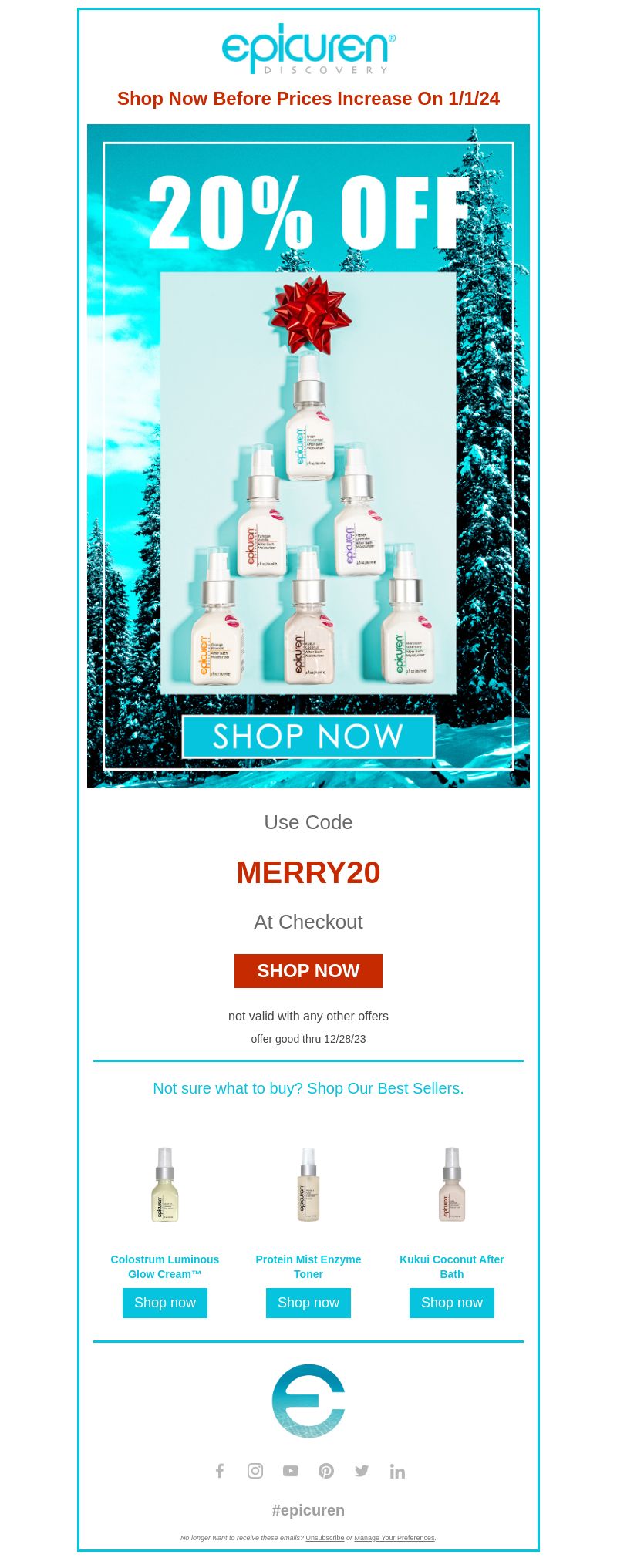This screenshot has height=1568, width=617.
Task: Click SHOP NOW inside the banner image
Action: (x=308, y=737)
